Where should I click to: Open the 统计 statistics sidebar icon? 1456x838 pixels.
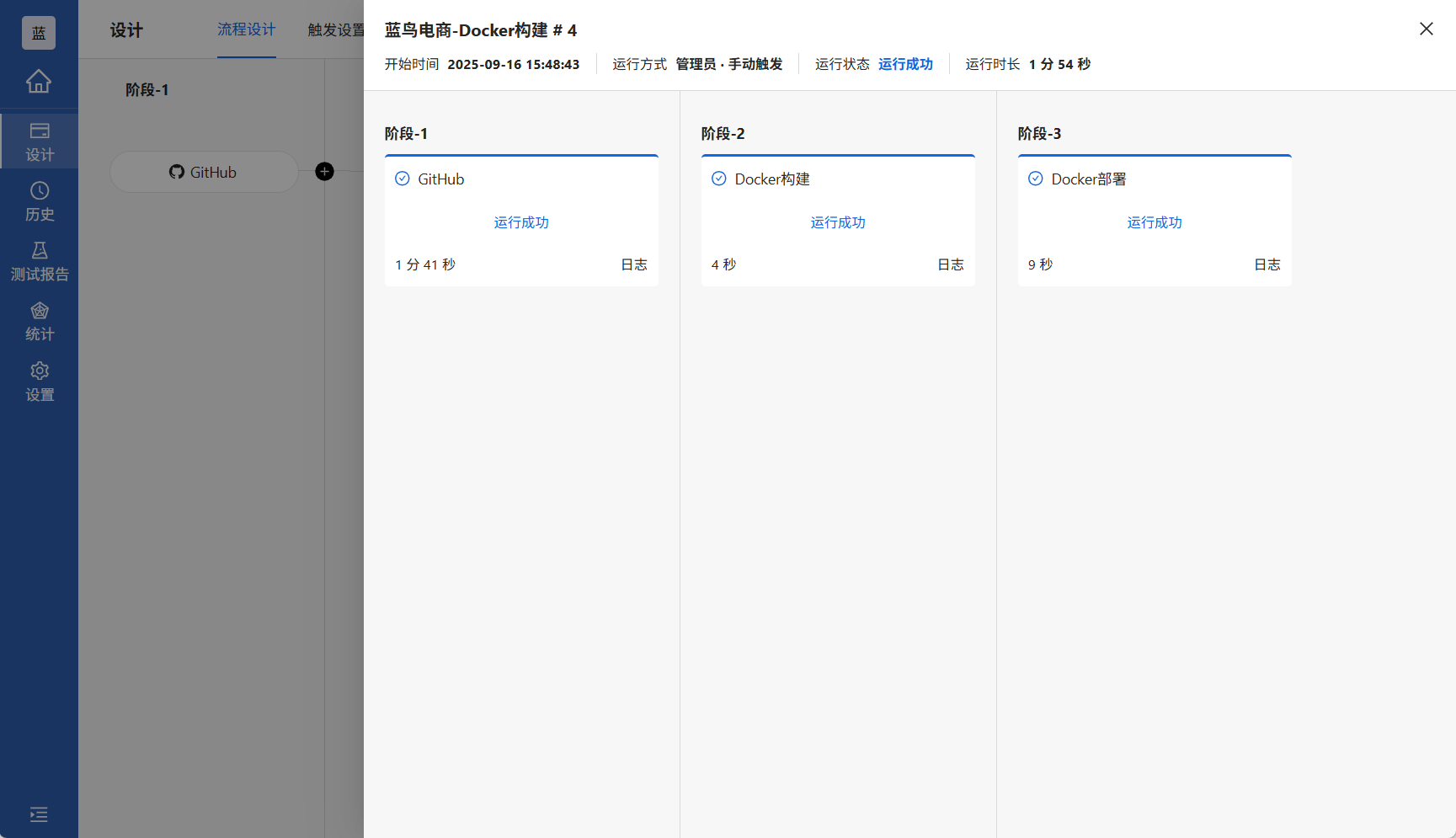[39, 321]
